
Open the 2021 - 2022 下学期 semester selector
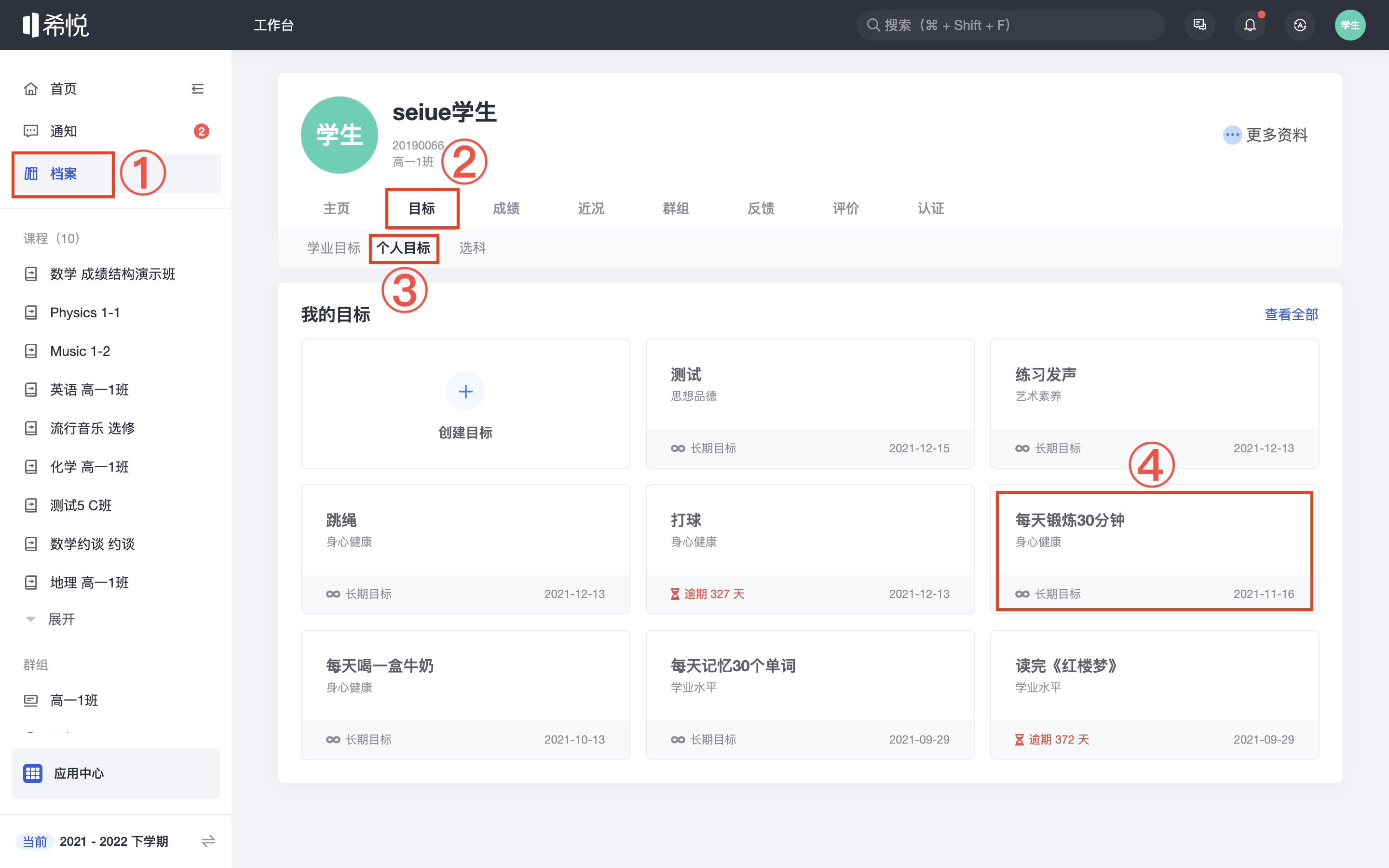tap(114, 841)
